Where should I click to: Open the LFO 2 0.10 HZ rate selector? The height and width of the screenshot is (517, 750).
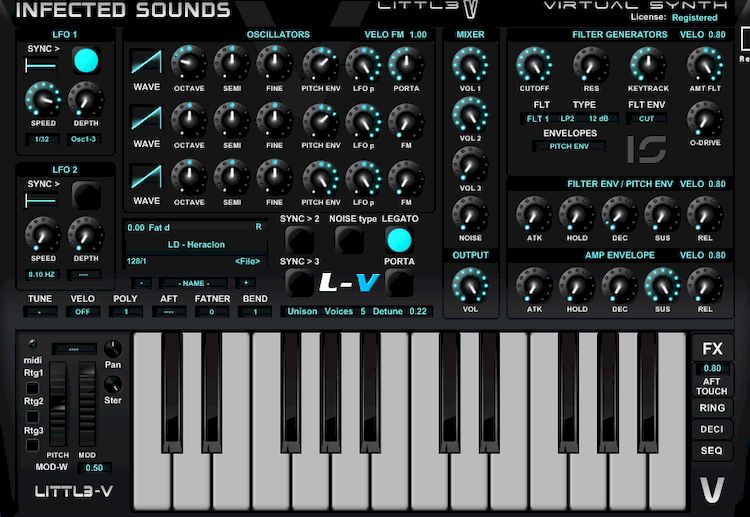[42, 275]
